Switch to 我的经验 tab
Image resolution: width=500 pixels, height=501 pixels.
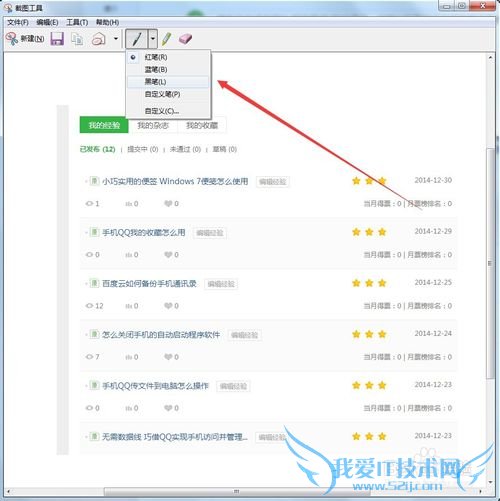pyautogui.click(x=104, y=125)
